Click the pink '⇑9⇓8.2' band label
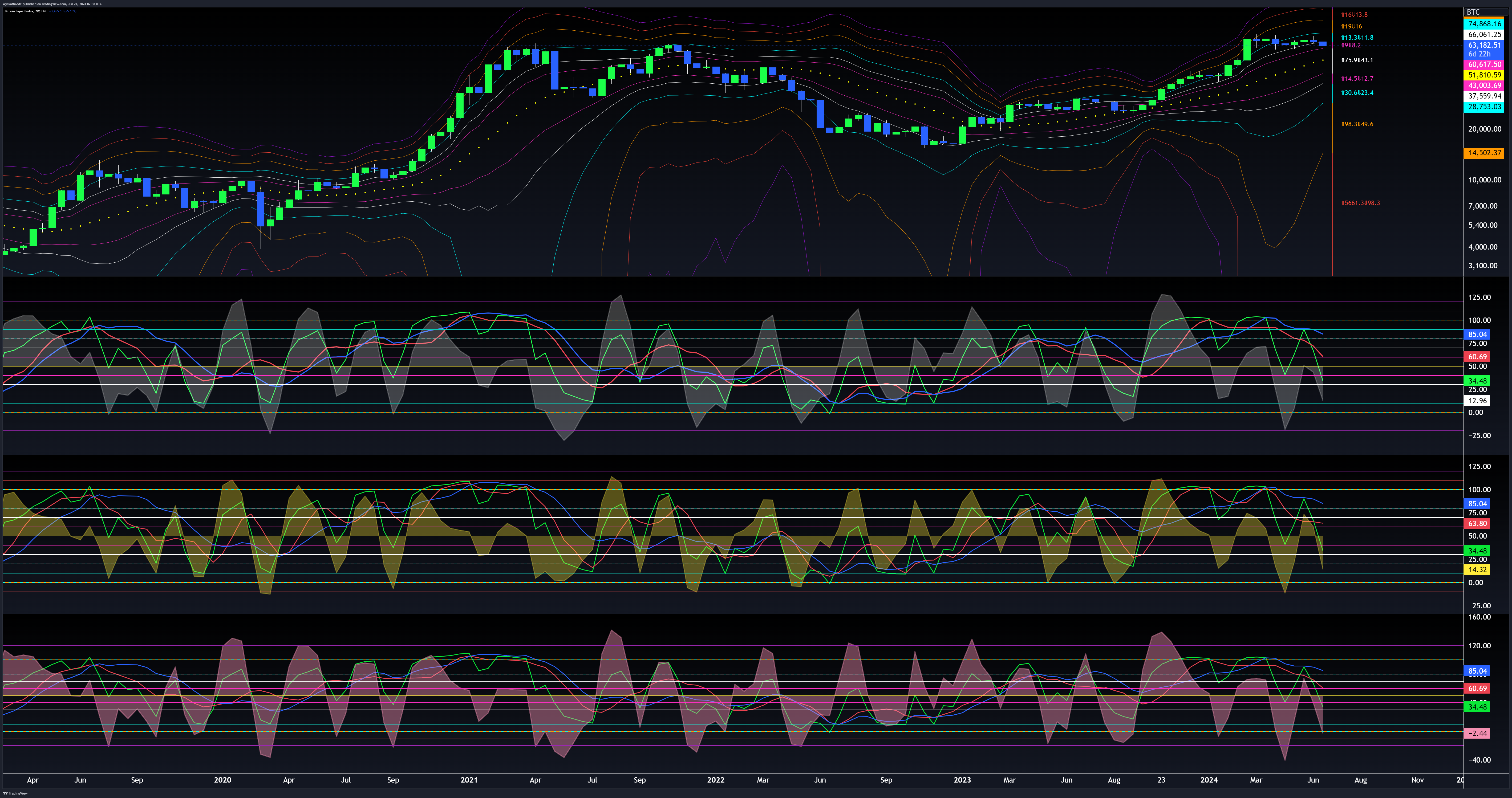The image size is (1512, 798). point(1351,45)
